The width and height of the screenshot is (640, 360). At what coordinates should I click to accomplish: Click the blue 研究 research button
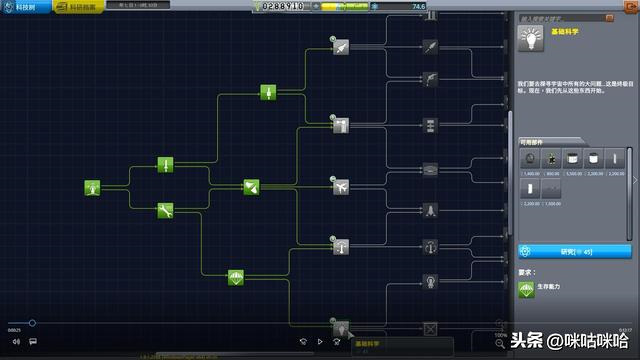(575, 252)
